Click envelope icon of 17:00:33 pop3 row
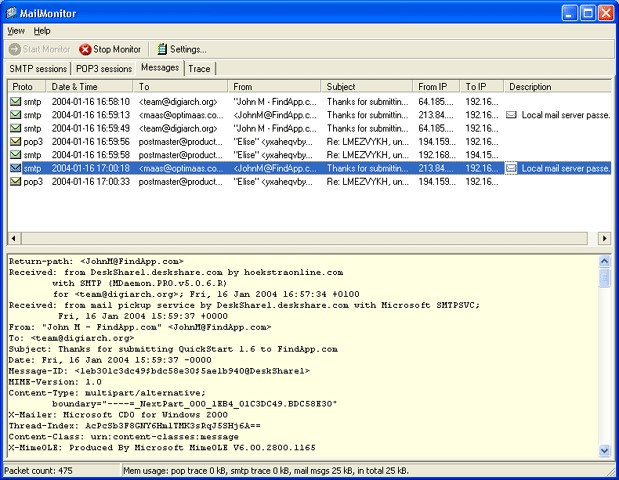 tap(15, 182)
